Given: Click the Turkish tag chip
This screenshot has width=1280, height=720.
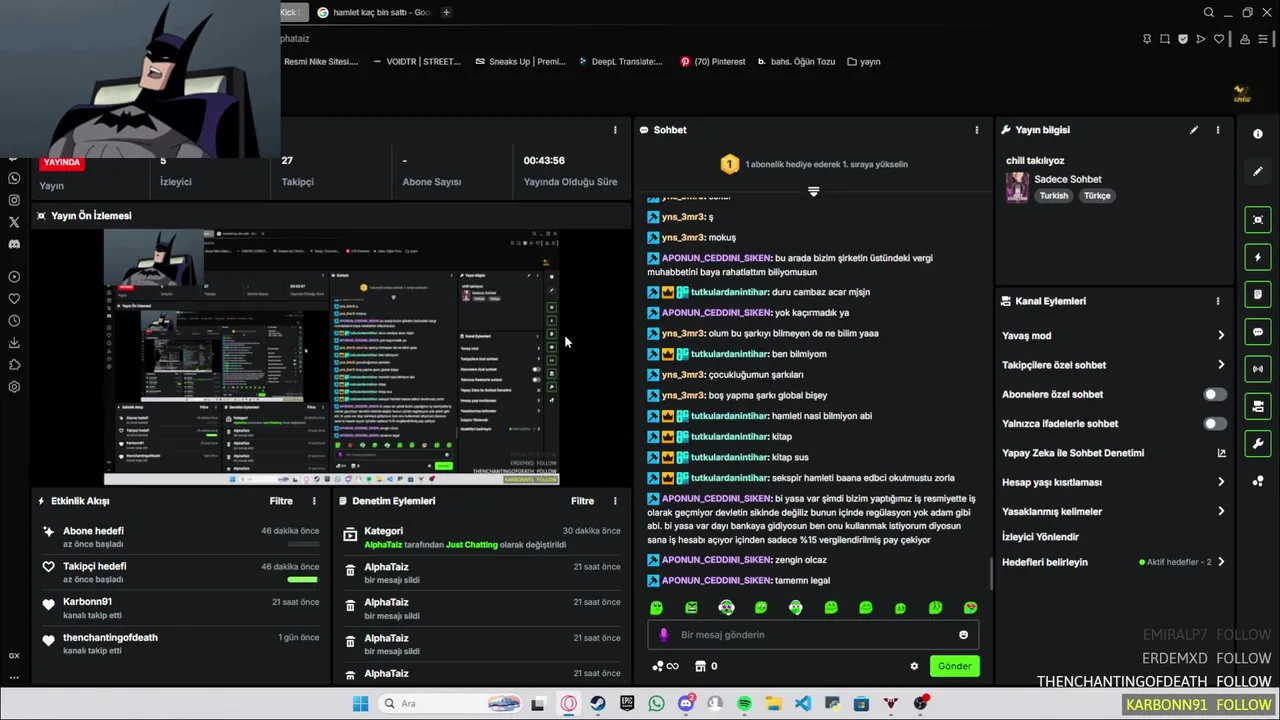Looking at the screenshot, I should click(x=1053, y=196).
